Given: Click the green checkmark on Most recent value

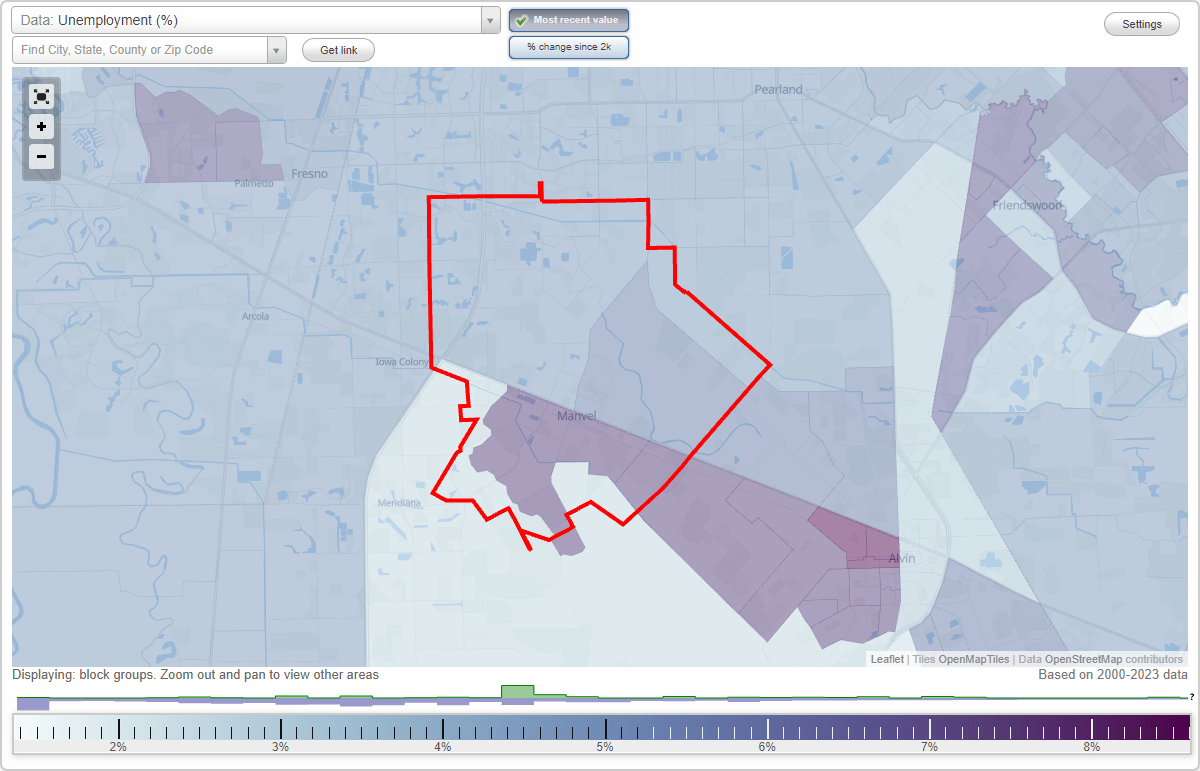Looking at the screenshot, I should pyautogui.click(x=523, y=19).
